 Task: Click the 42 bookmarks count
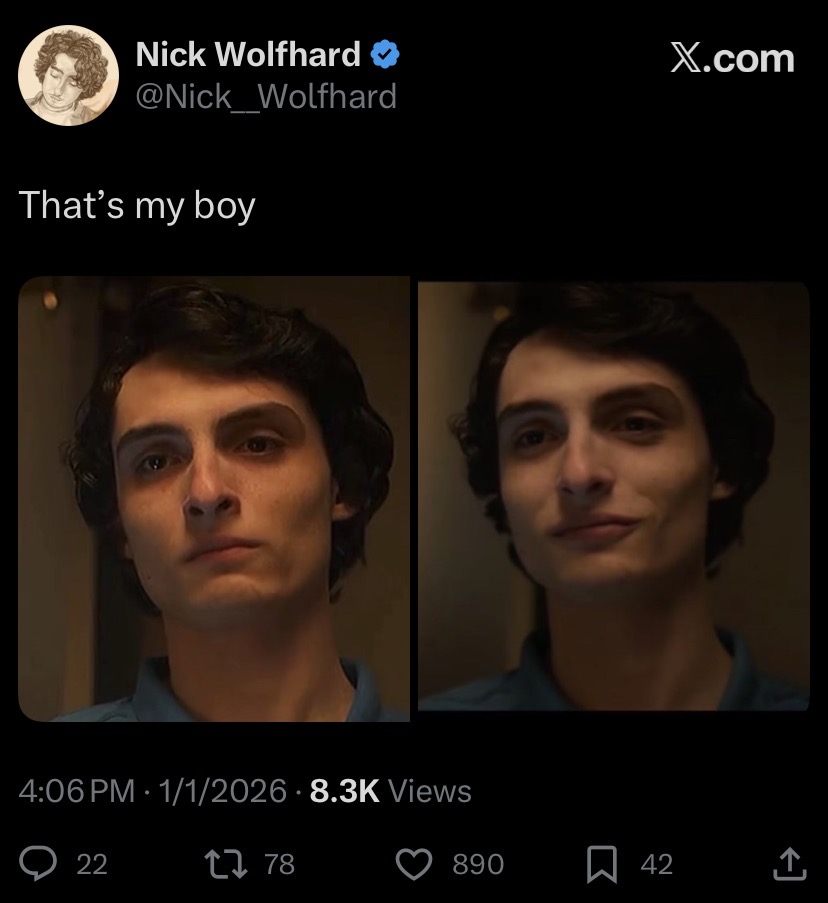click(656, 864)
